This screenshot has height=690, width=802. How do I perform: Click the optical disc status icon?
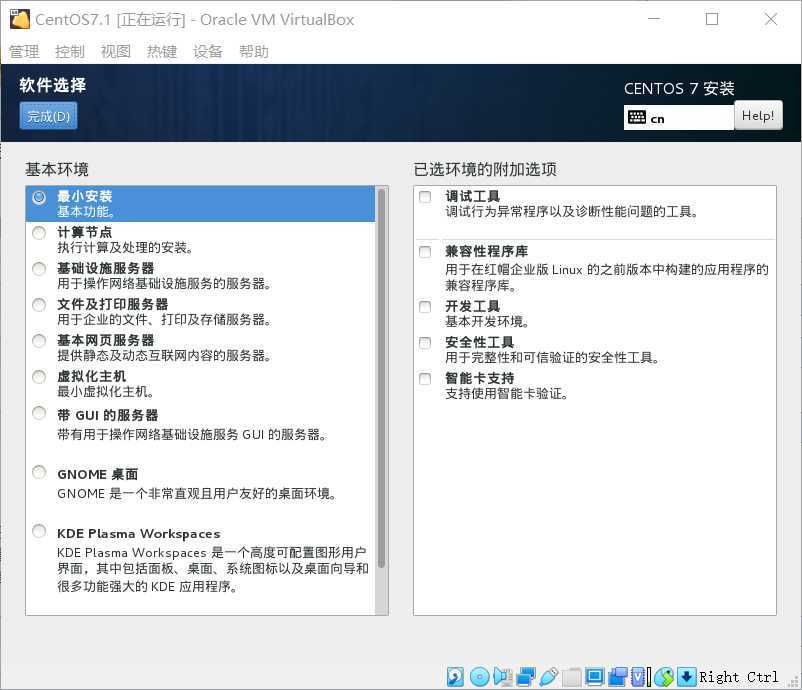click(x=479, y=677)
